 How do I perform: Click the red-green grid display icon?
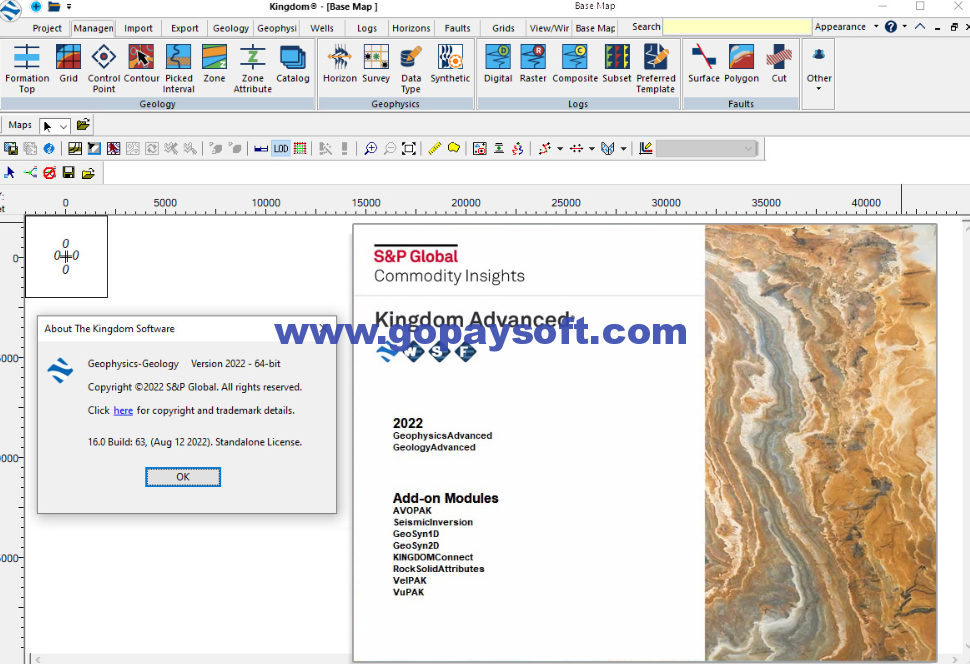point(300,149)
